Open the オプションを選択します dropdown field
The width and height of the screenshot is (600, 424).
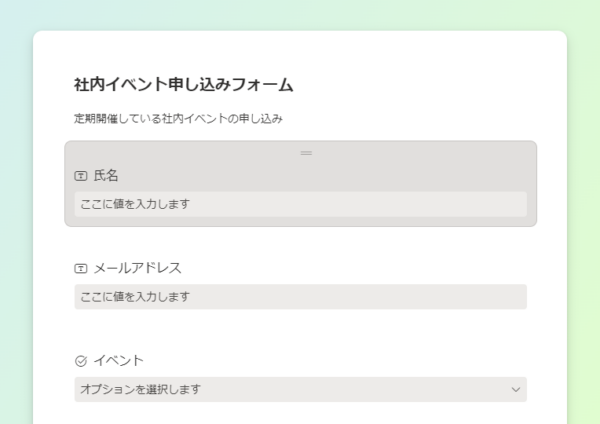click(x=300, y=390)
